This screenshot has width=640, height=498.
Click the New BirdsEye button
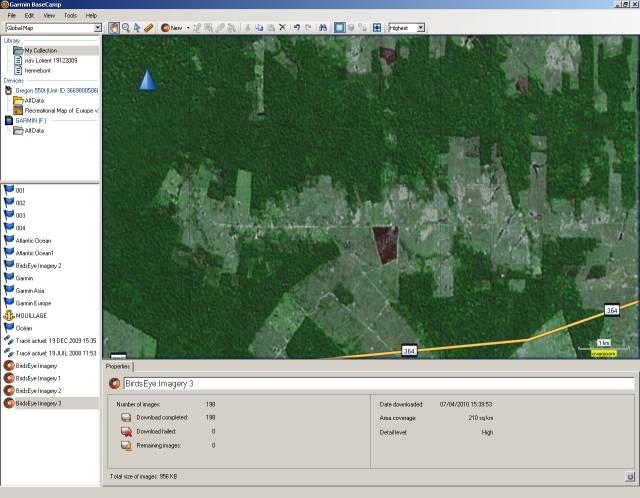coord(172,28)
